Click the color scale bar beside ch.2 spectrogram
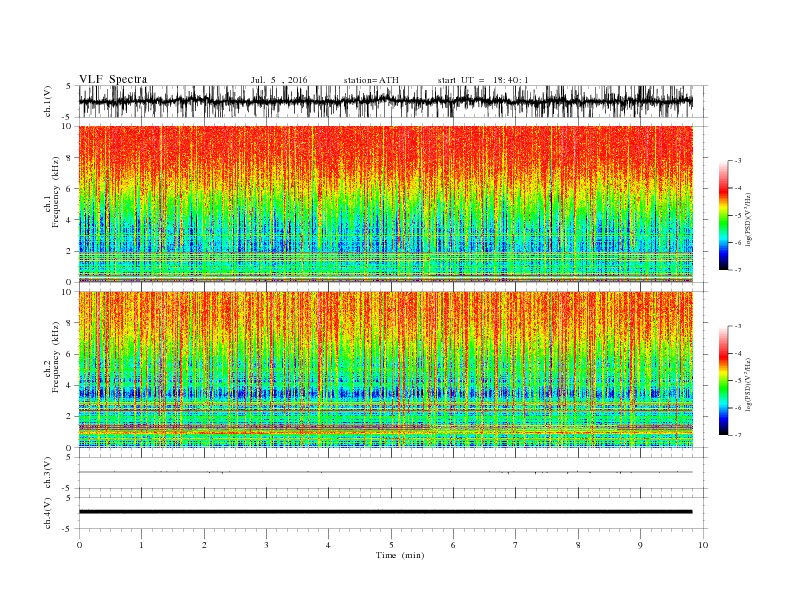792x612 pixels. click(x=723, y=380)
